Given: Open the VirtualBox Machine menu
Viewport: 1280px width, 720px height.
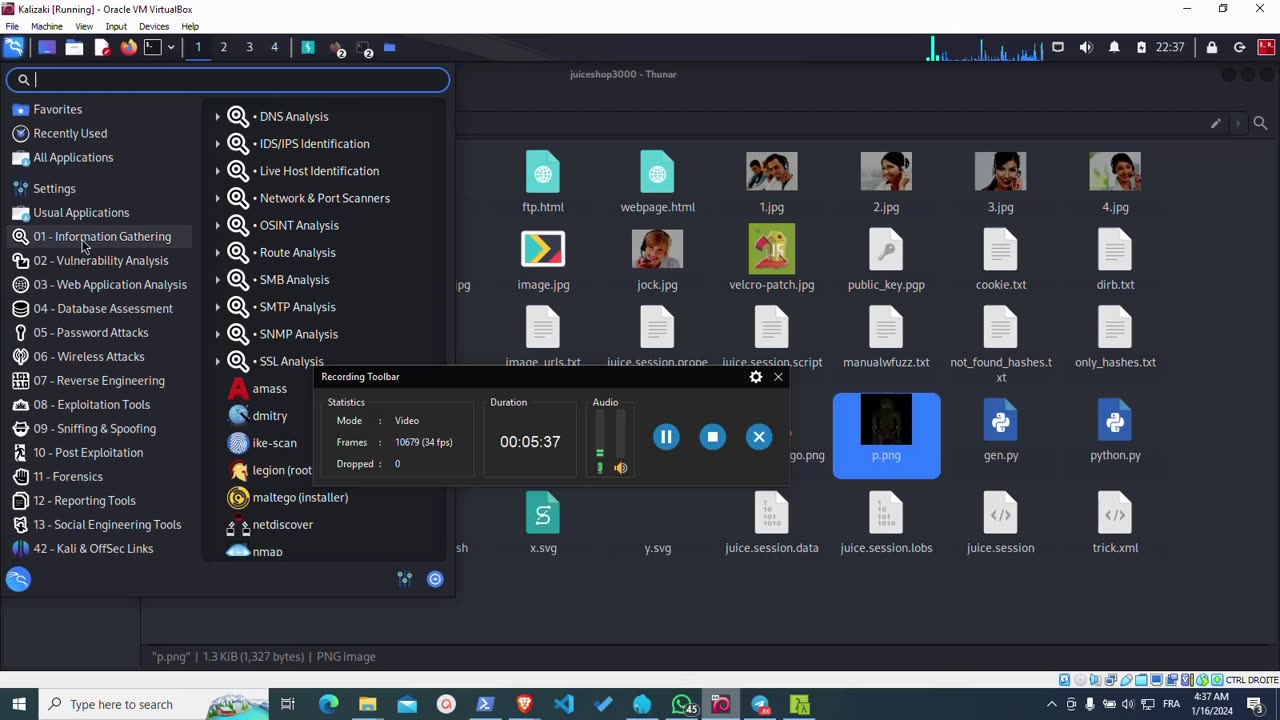Looking at the screenshot, I should pos(47,26).
